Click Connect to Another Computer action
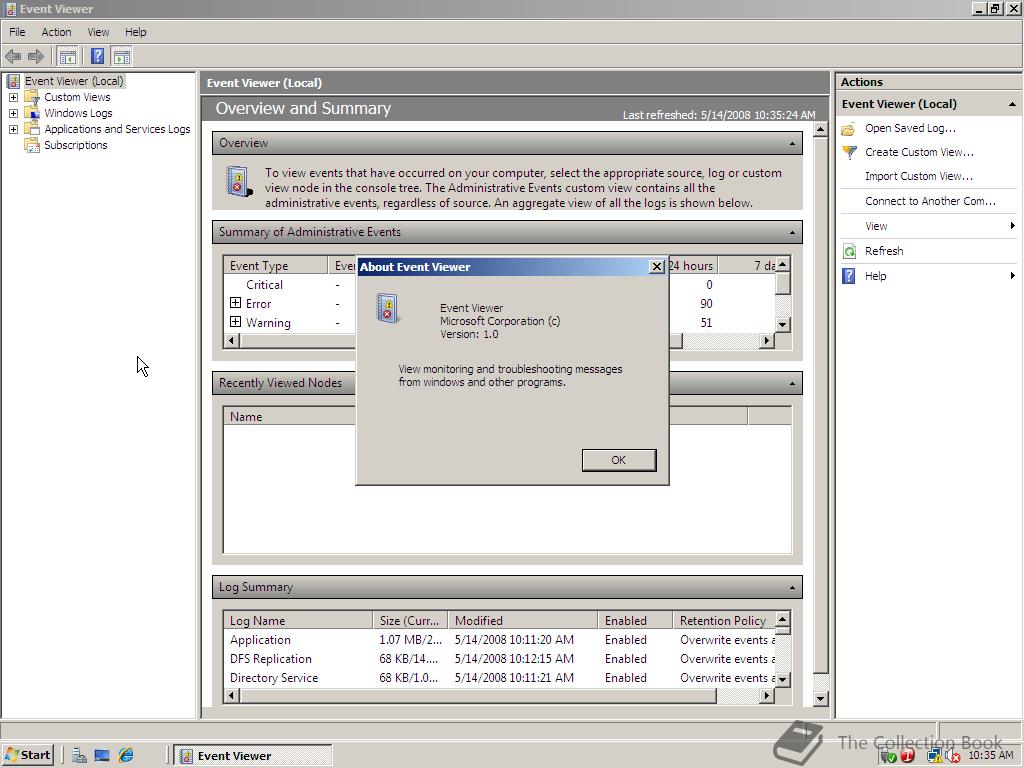 [x=931, y=201]
